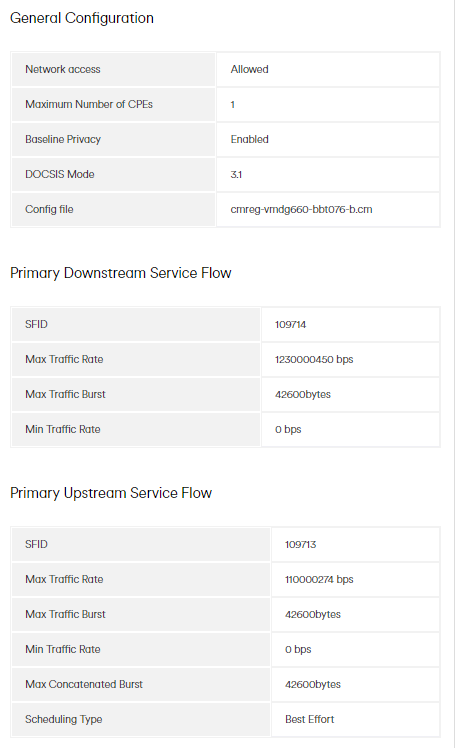Image resolution: width=455 pixels, height=748 pixels.
Task: Click the Scheduling Type label
Action: [63, 719]
